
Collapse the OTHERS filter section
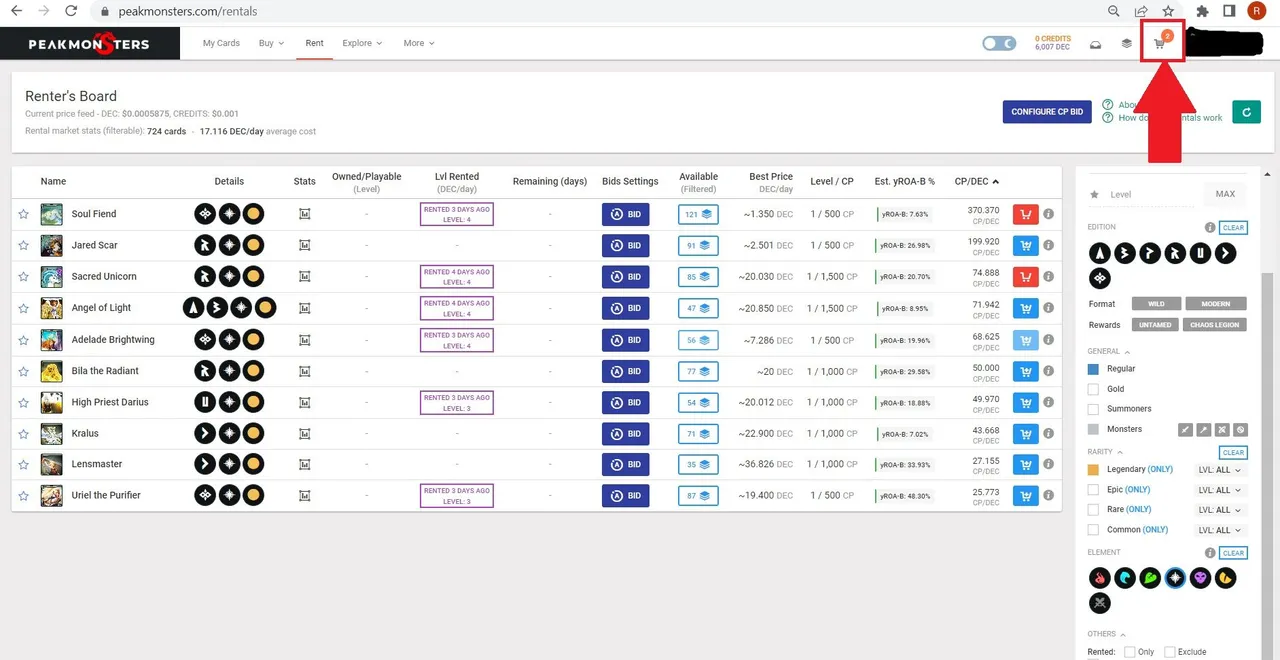[x=1106, y=634]
